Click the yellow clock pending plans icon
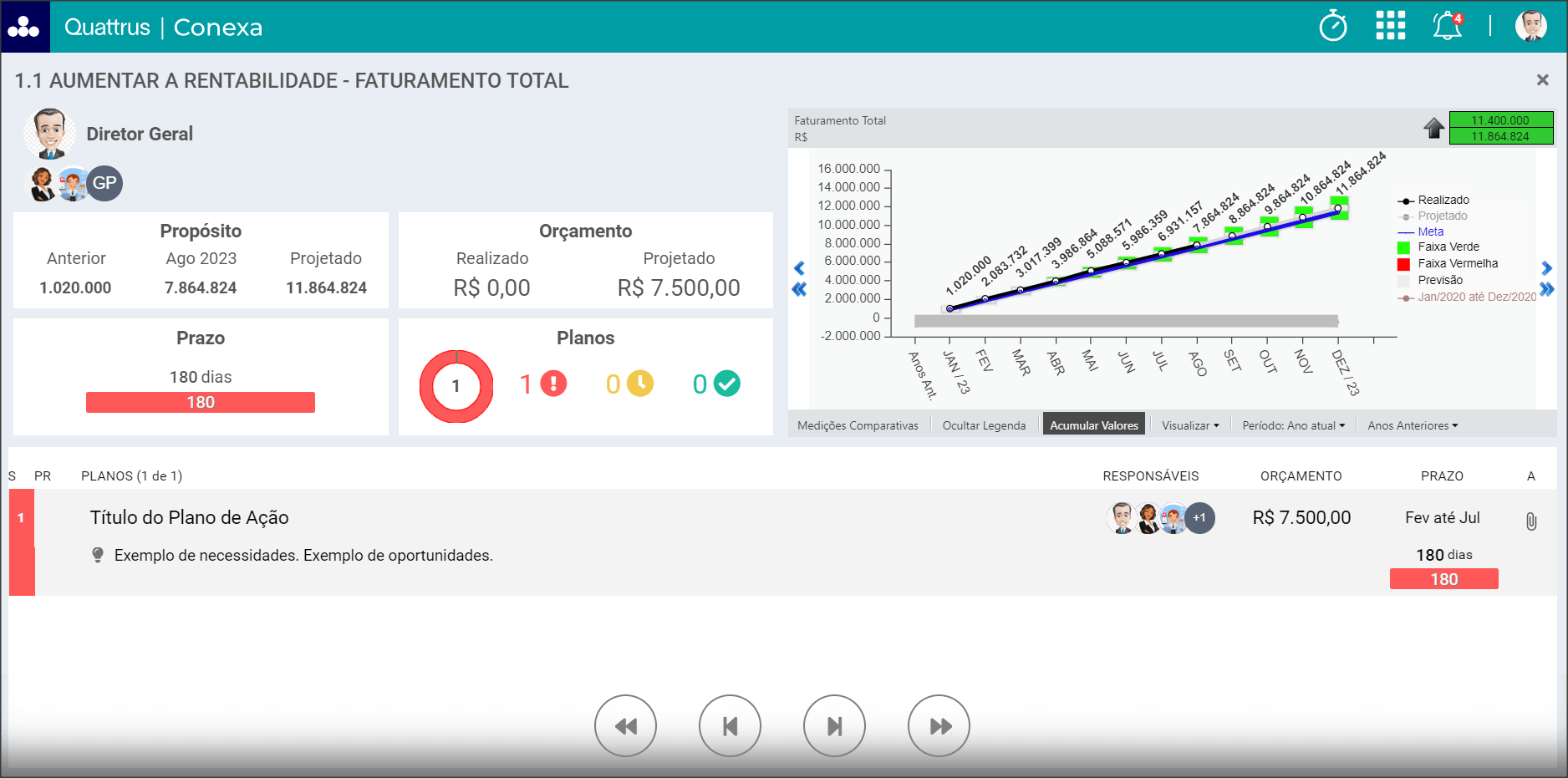The height and width of the screenshot is (778, 1568). point(640,384)
